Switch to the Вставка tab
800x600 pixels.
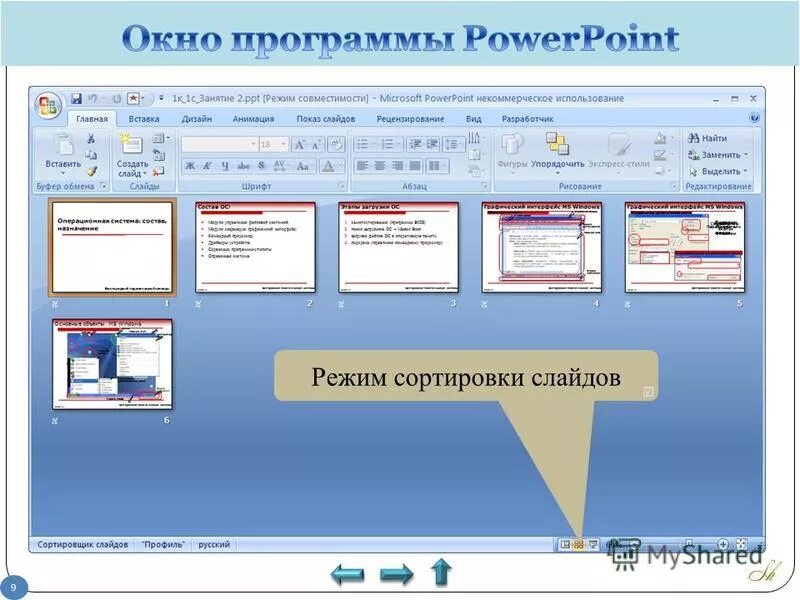144,118
